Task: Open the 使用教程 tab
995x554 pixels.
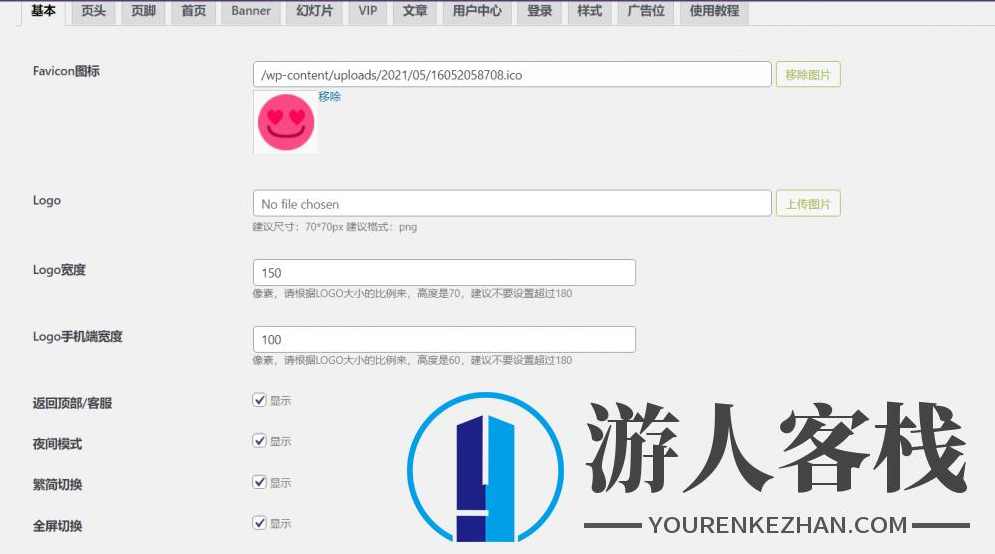Action: (x=715, y=11)
